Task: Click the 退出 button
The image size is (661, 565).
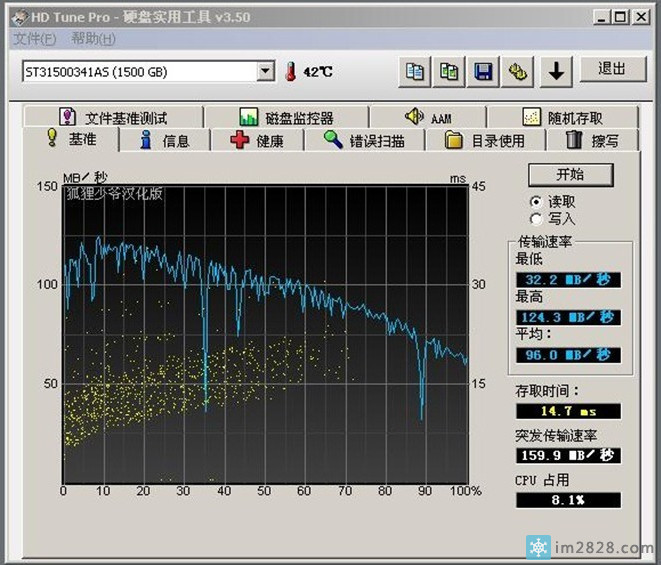Action: click(611, 69)
